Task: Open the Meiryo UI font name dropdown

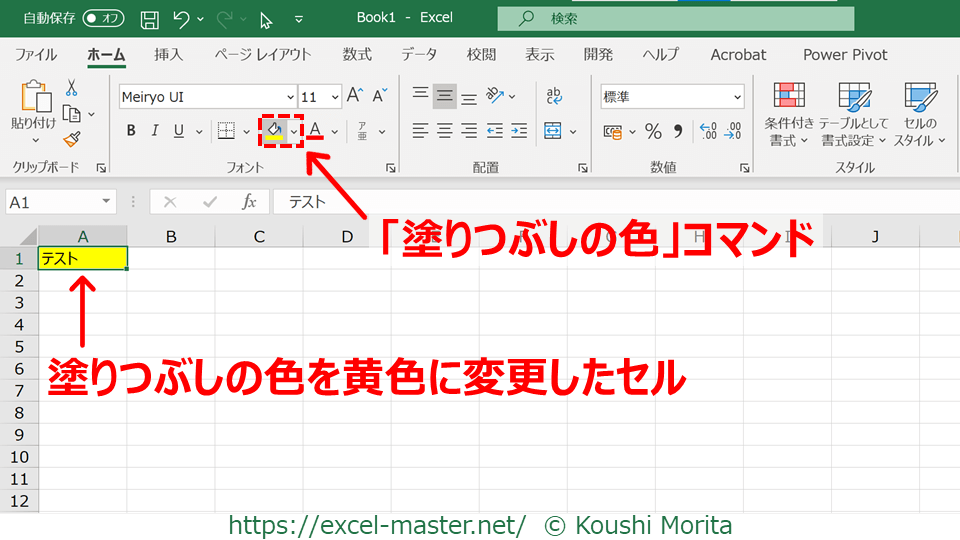Action: point(290,97)
